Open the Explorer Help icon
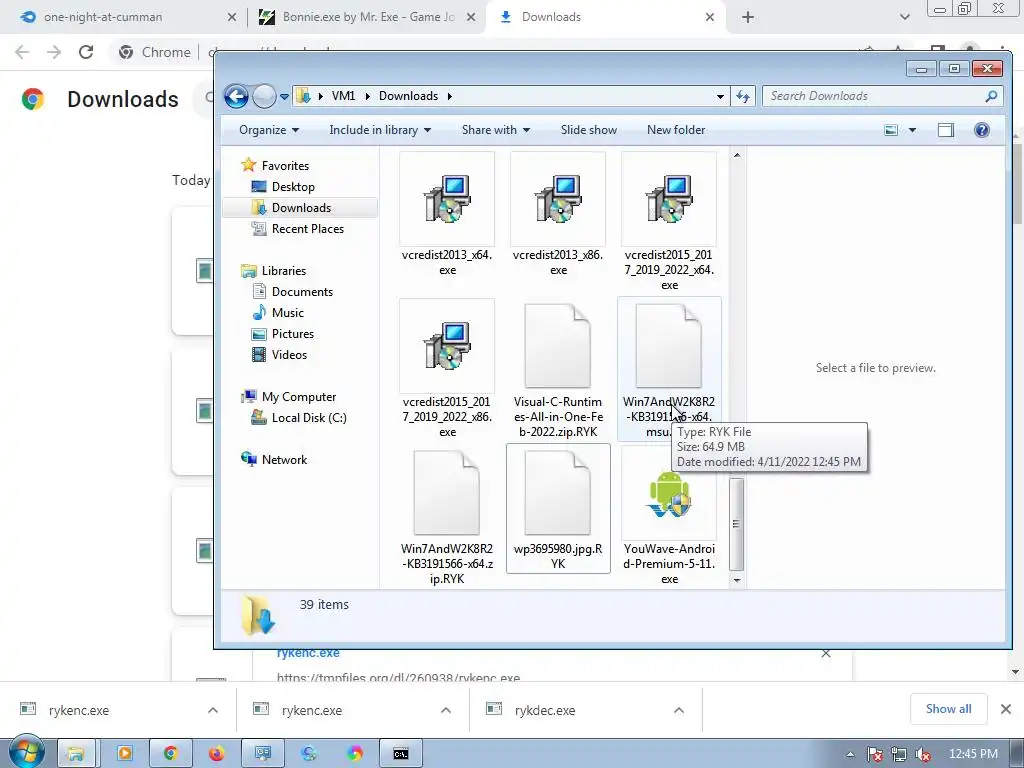The width and height of the screenshot is (1024, 768). [x=982, y=130]
